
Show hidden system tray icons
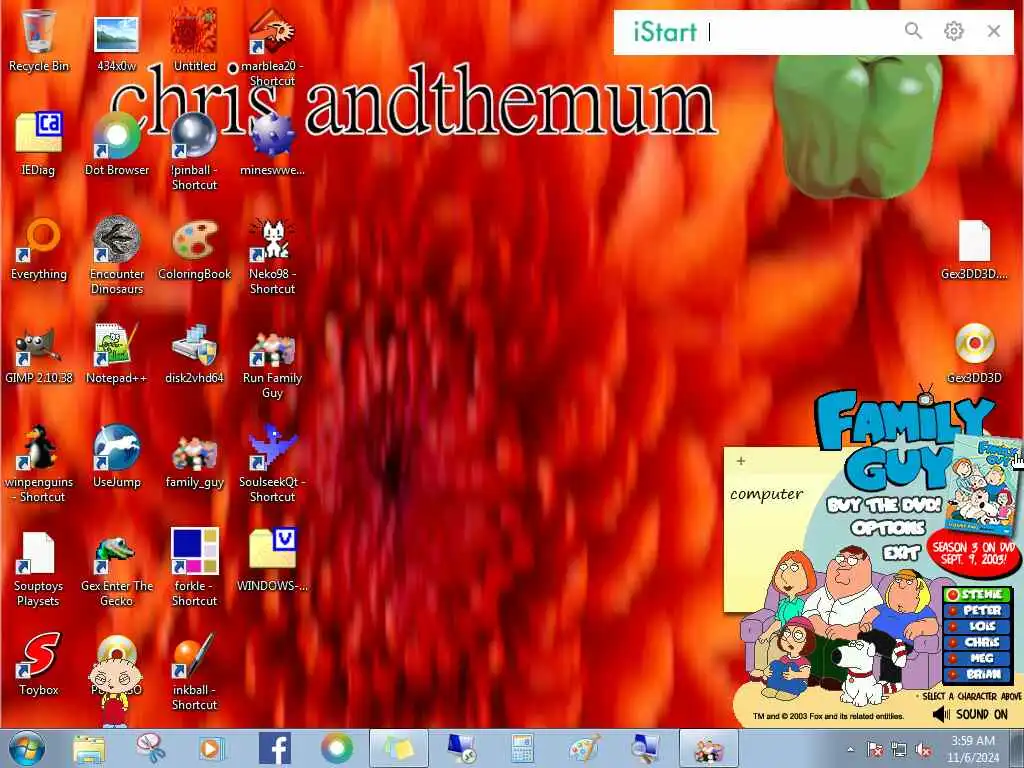pos(850,749)
